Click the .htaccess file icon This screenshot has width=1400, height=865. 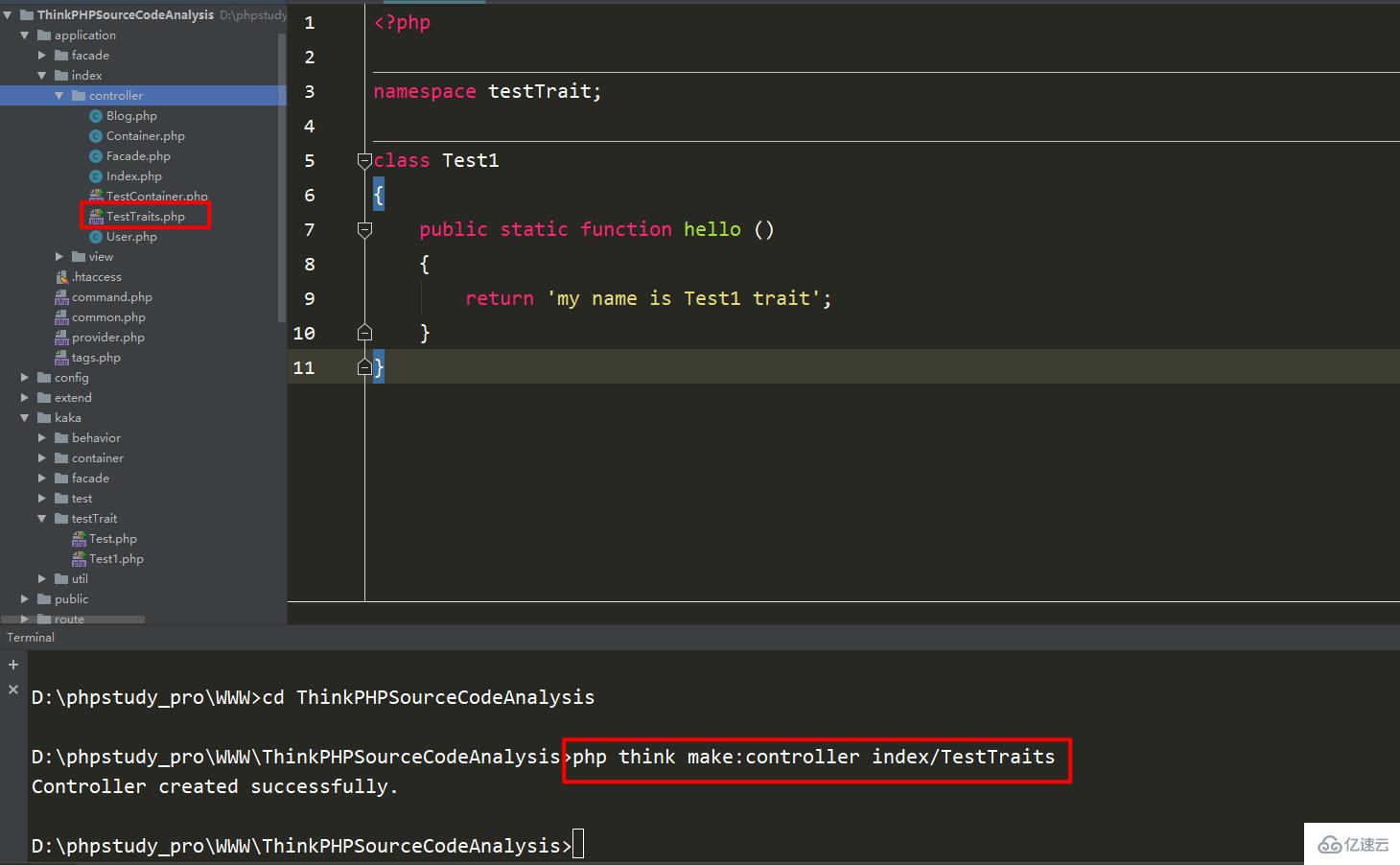[x=61, y=277]
